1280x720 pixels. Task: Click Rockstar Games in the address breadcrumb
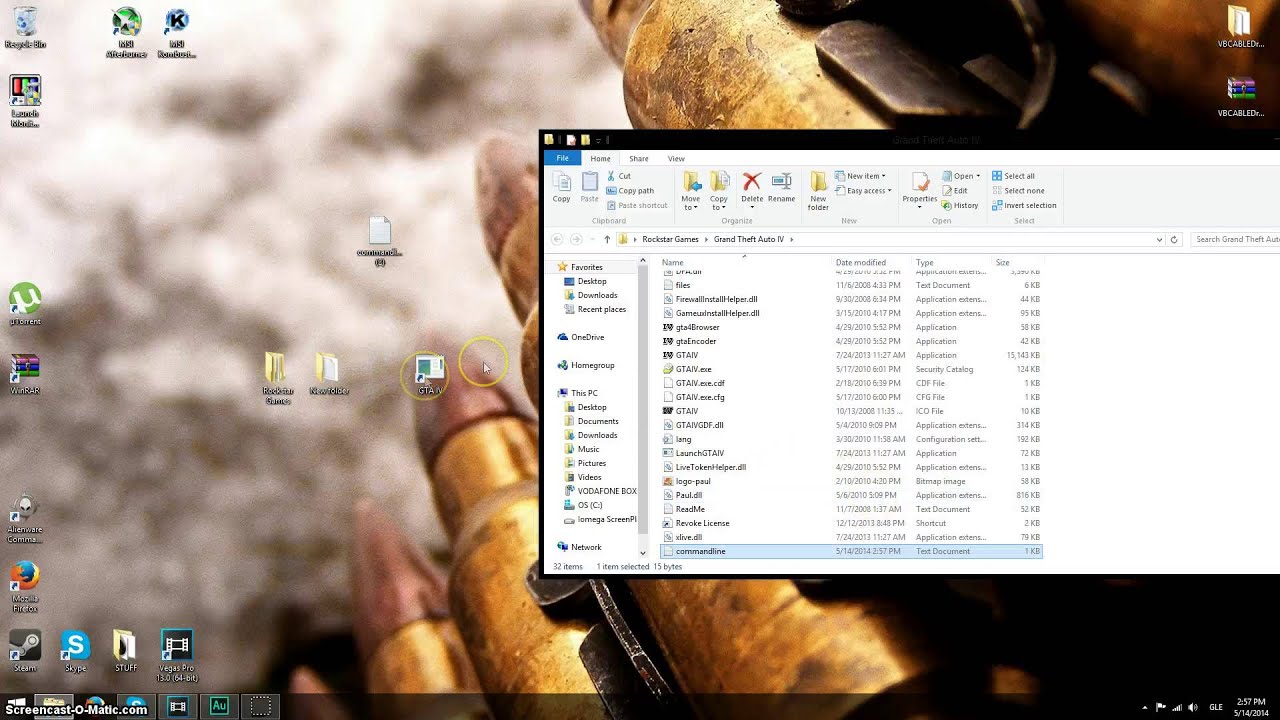(670, 239)
